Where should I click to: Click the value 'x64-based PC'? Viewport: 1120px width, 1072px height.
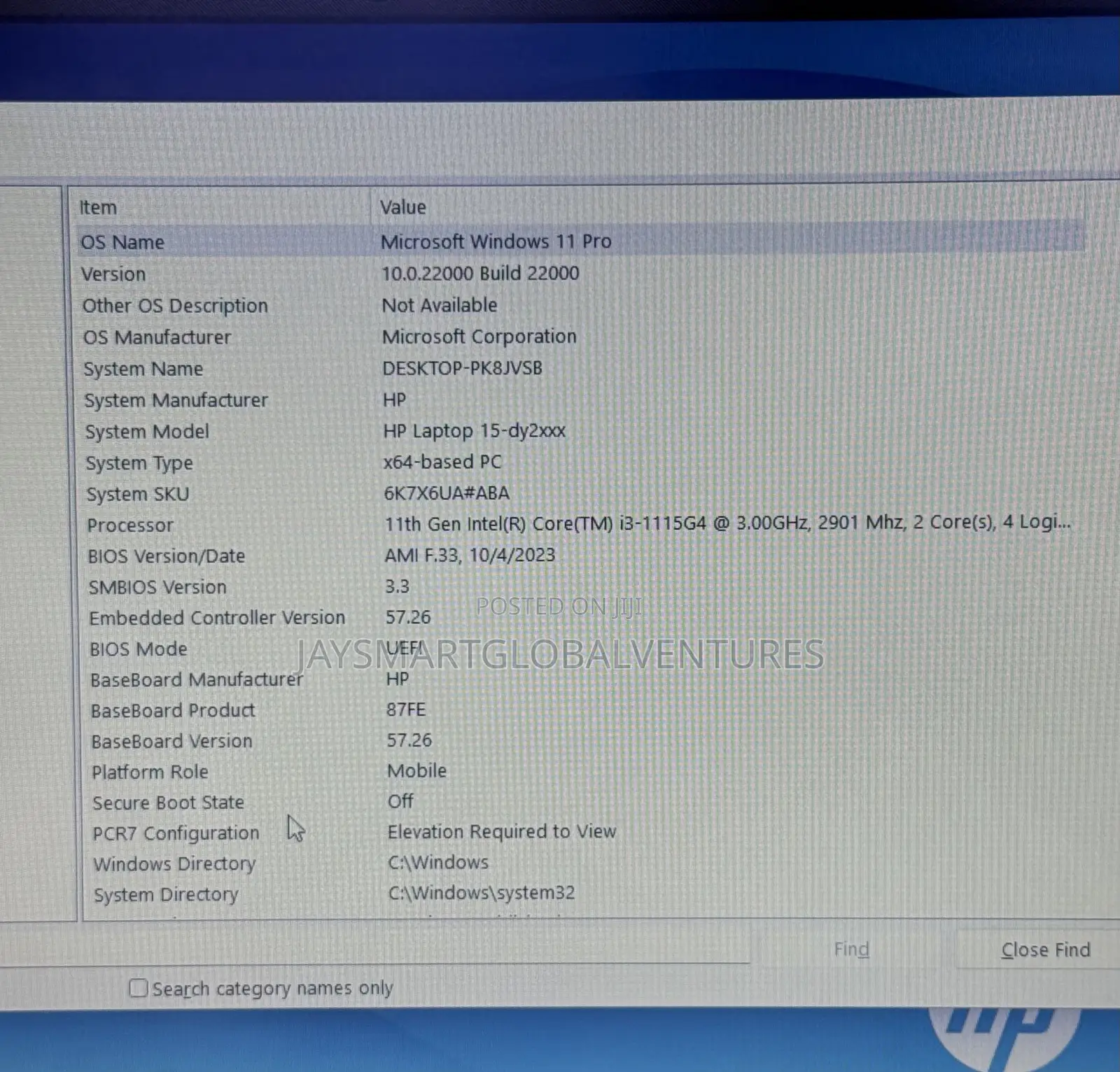click(442, 462)
